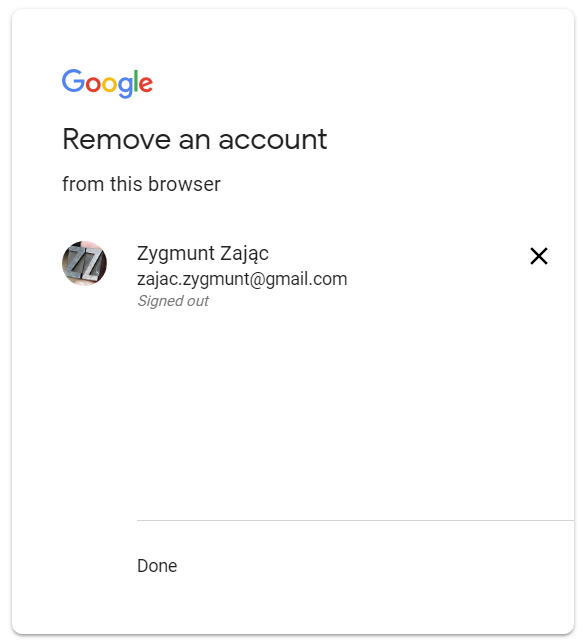
Task: Click the zajac.zygmunt@gmail.com email address
Action: point(242,279)
